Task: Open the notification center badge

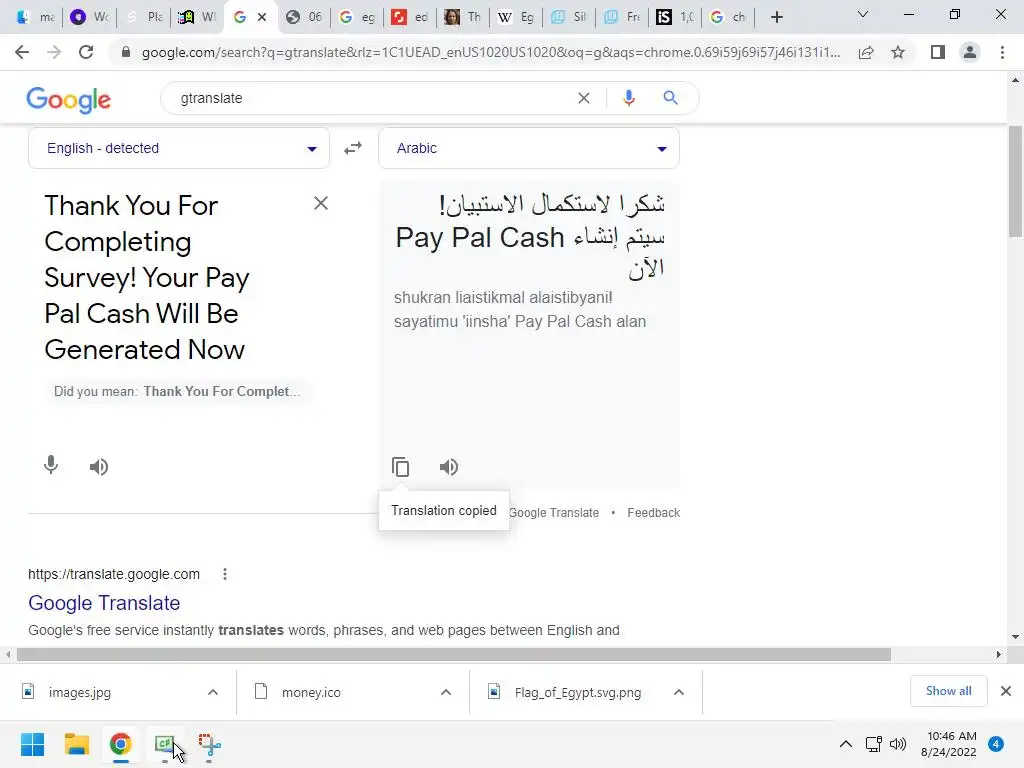Action: pyautogui.click(x=995, y=744)
